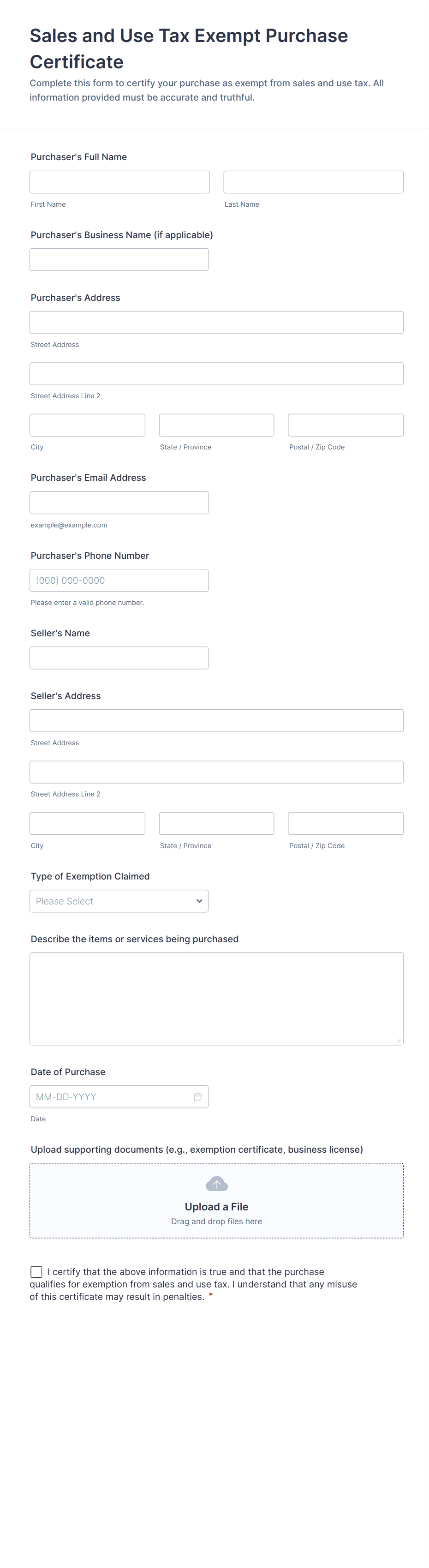The height and width of the screenshot is (1568, 429).
Task: Open the Type of Exemption Claimed dropdown
Action: (119, 901)
